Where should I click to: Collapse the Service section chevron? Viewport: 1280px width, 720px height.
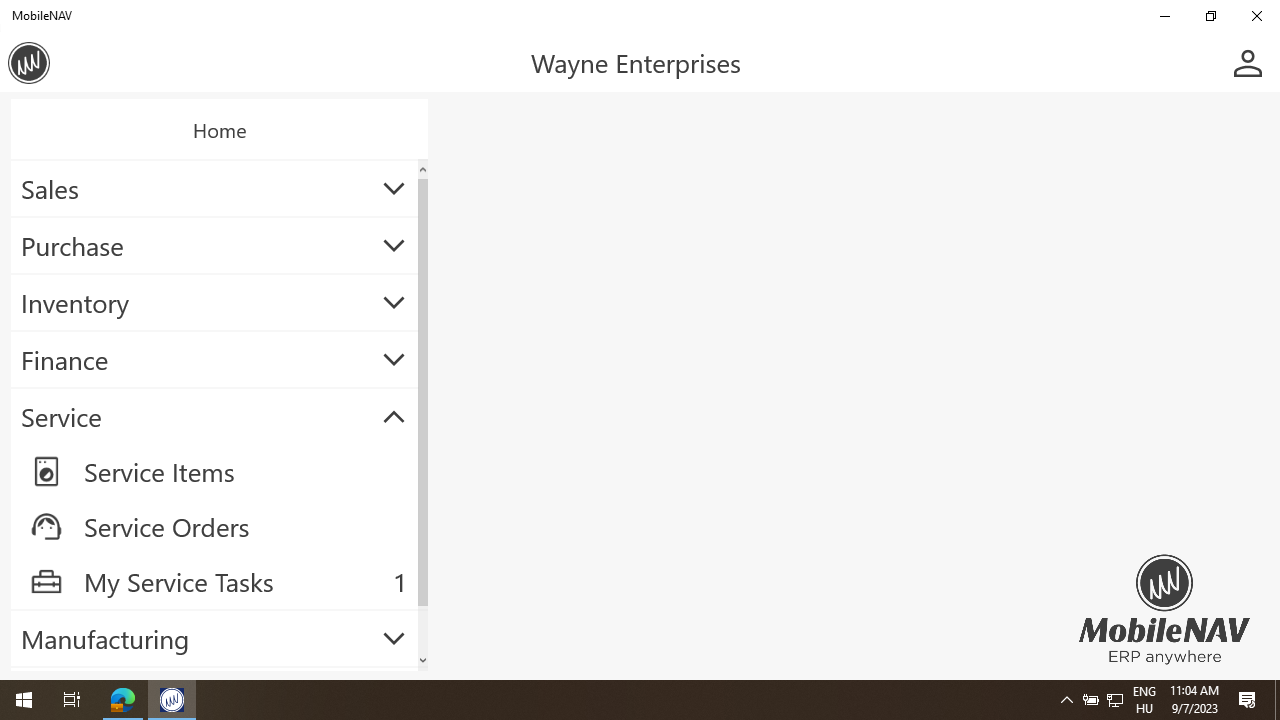pos(394,417)
